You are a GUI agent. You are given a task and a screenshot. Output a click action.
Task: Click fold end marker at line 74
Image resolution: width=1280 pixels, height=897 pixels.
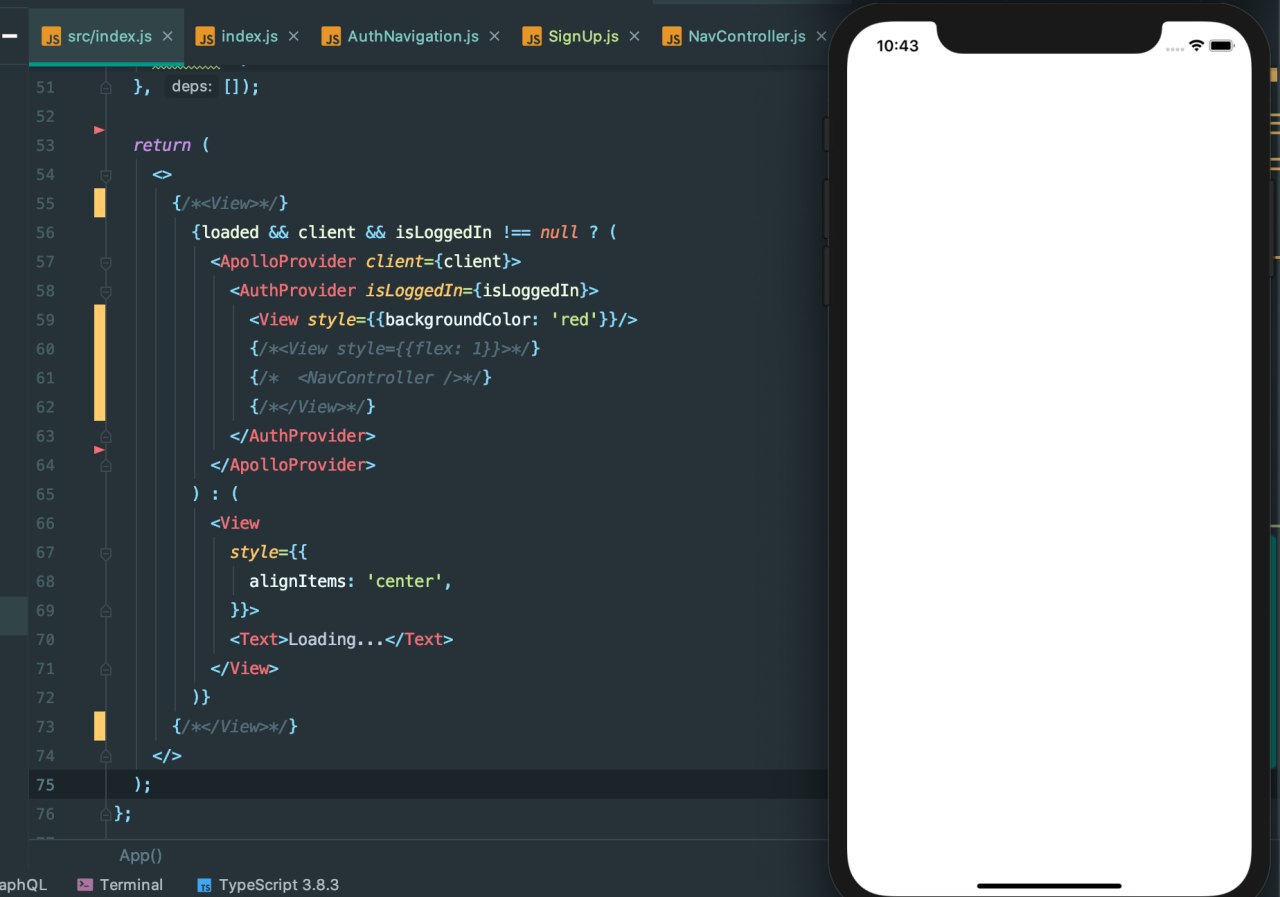tap(106, 755)
